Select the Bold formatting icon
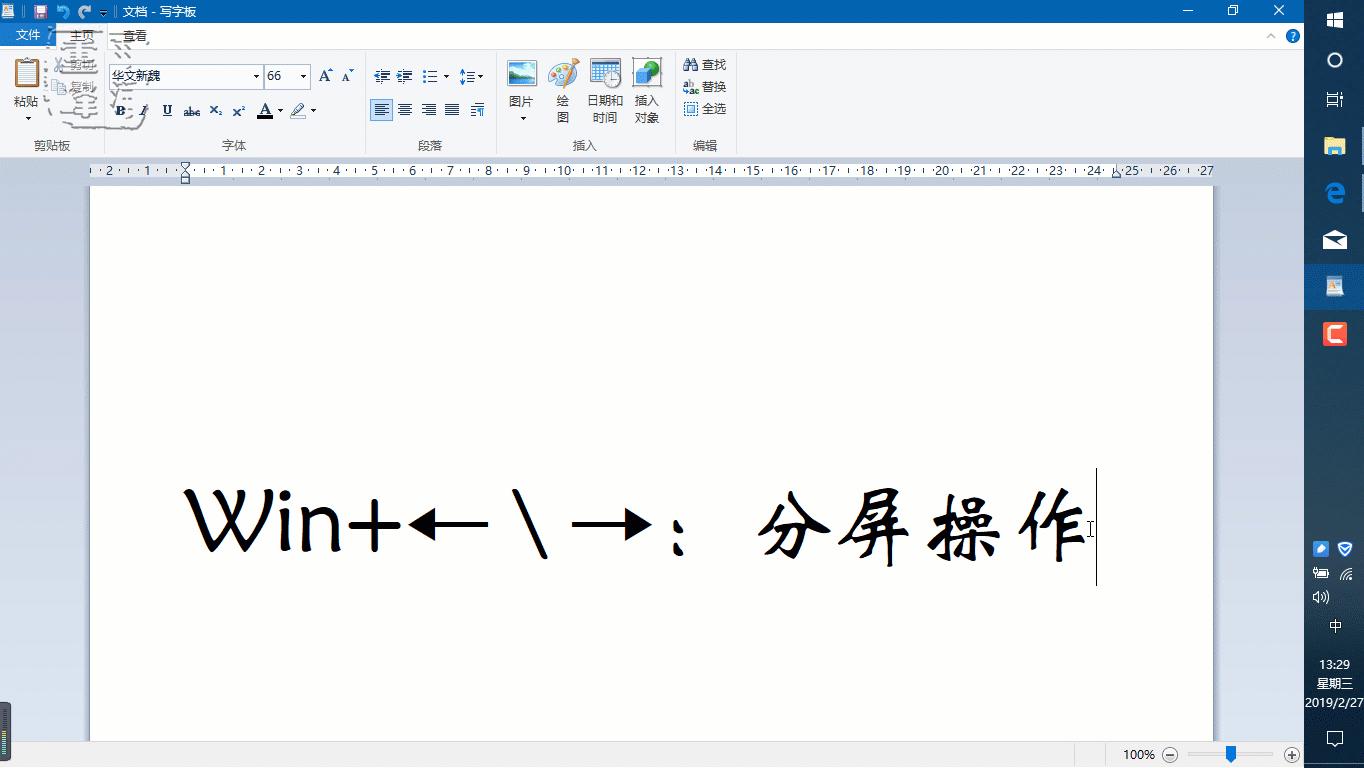Viewport: 1364px width, 768px height. [119, 111]
